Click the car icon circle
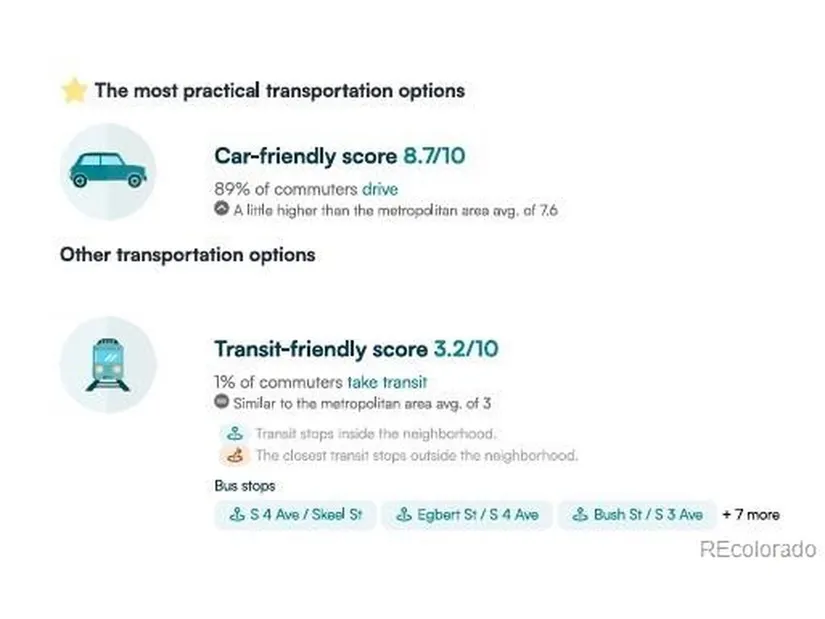 [x=108, y=171]
